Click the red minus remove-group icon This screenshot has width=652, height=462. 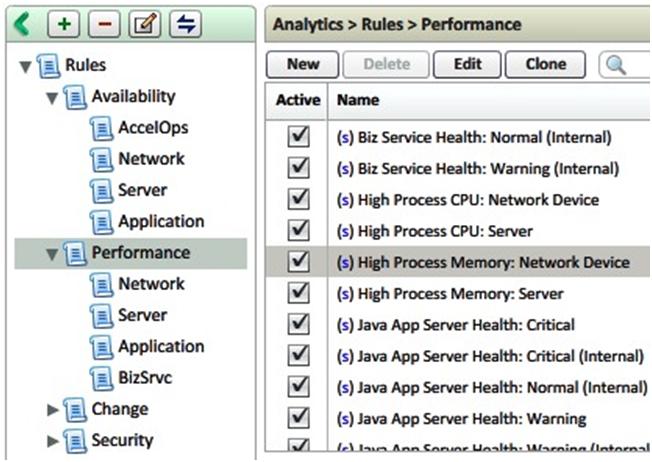point(104,23)
